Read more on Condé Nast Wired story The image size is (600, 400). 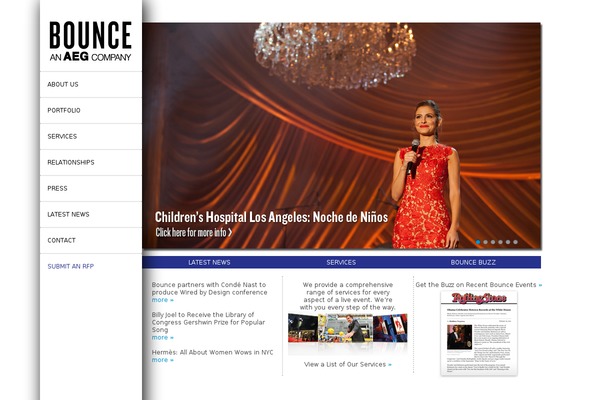(x=163, y=300)
